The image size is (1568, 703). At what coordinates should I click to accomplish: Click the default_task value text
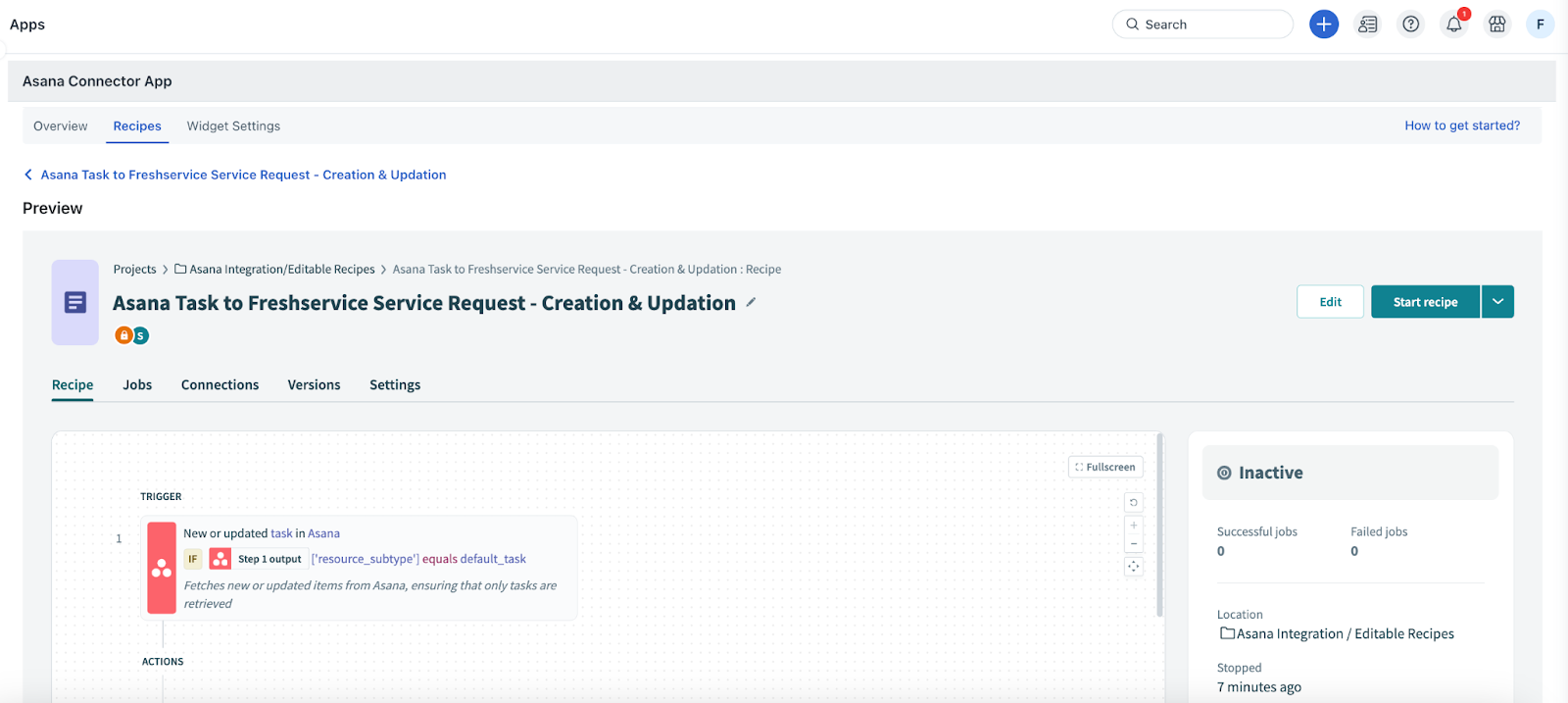pyautogui.click(x=493, y=559)
